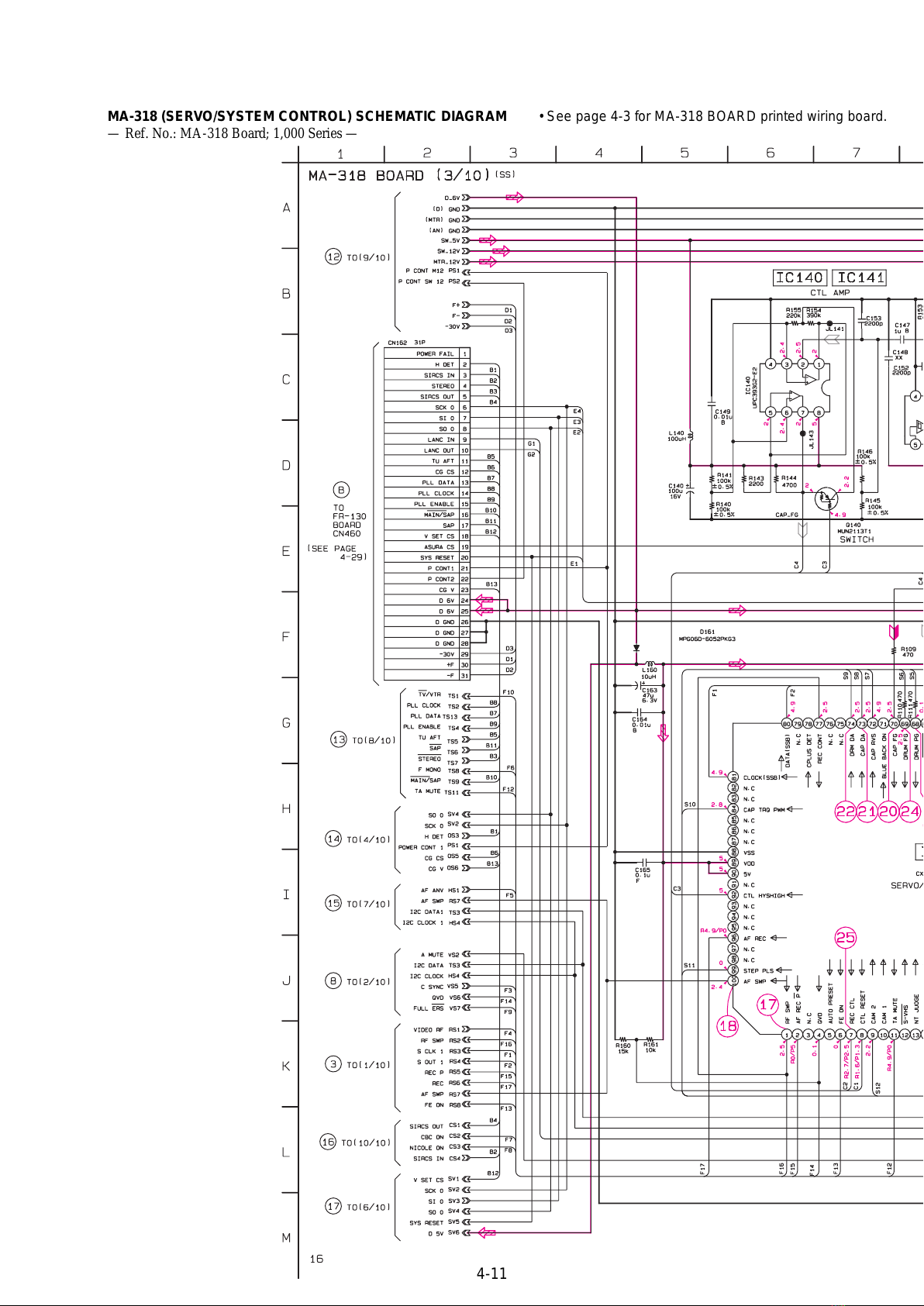Click the "SWITCH" caption under Q140
Image resolution: width=924 pixels, height=1306 pixels.
pyautogui.click(x=857, y=539)
